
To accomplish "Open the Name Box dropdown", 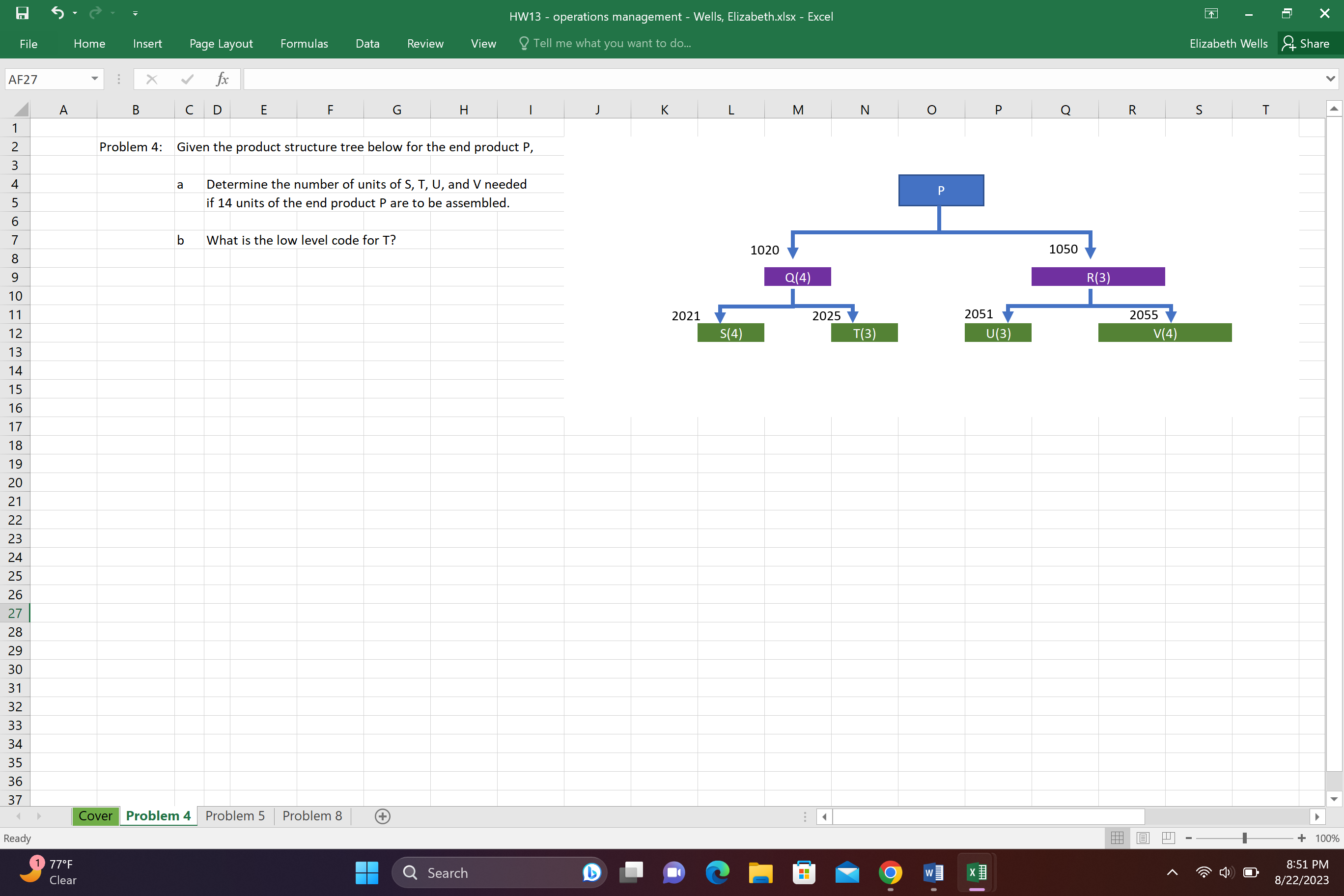I will [94, 79].
